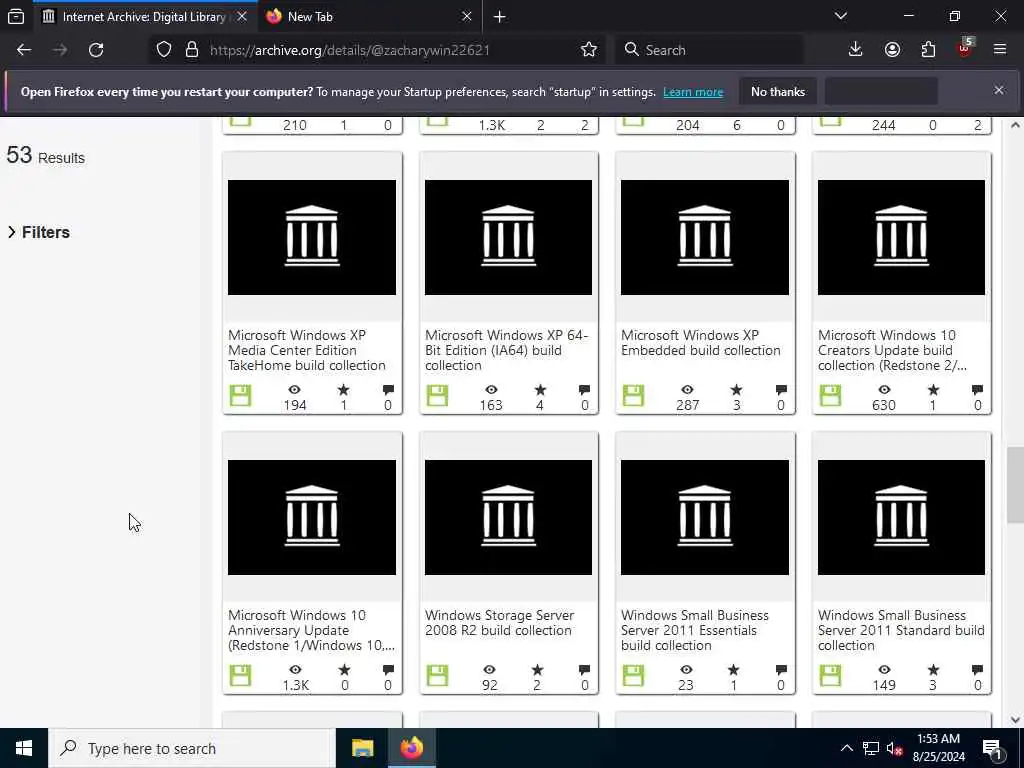
Task: Go back to the previous page
Action: tap(24, 50)
